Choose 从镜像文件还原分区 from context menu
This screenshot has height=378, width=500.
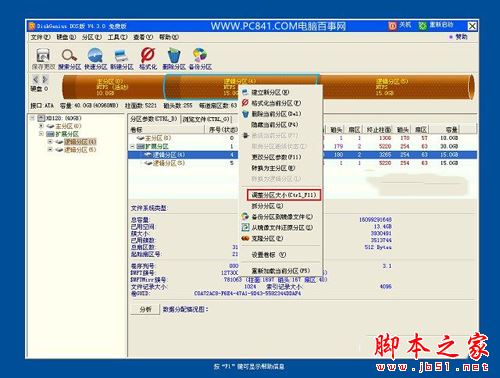coord(282,228)
